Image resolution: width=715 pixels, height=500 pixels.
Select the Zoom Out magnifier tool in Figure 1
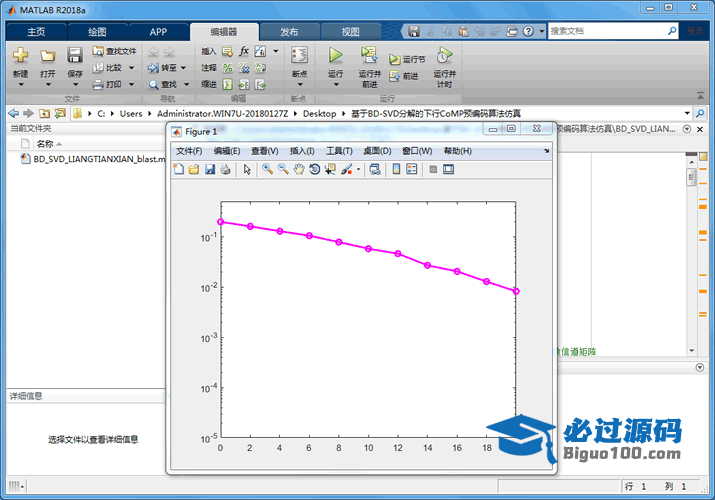283,170
